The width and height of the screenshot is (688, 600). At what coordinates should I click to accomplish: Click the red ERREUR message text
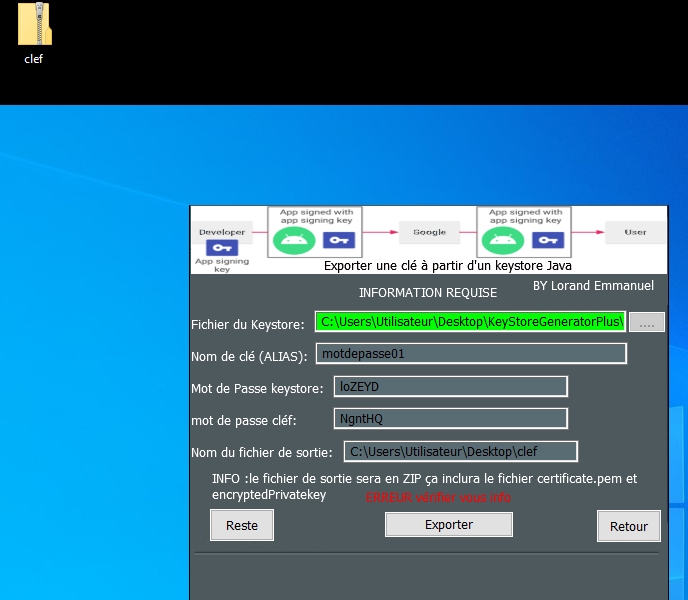pos(438,497)
